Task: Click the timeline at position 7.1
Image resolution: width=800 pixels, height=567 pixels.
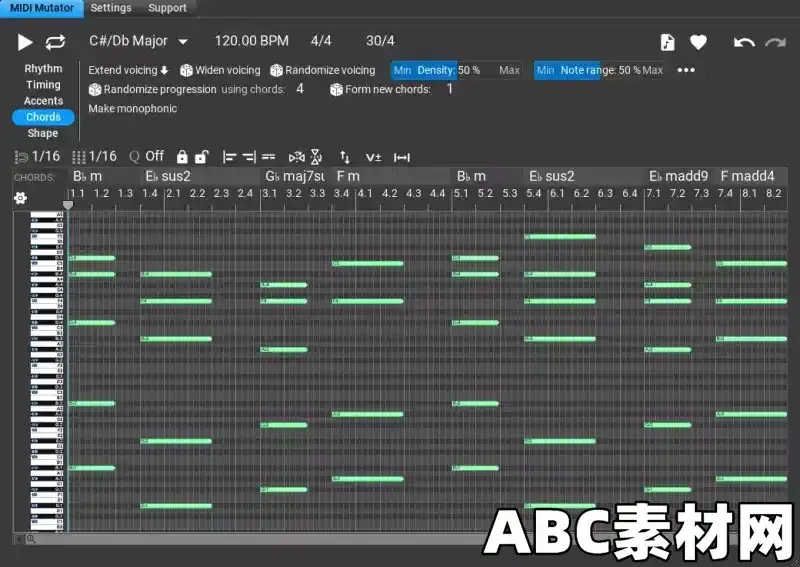Action: [x=653, y=193]
